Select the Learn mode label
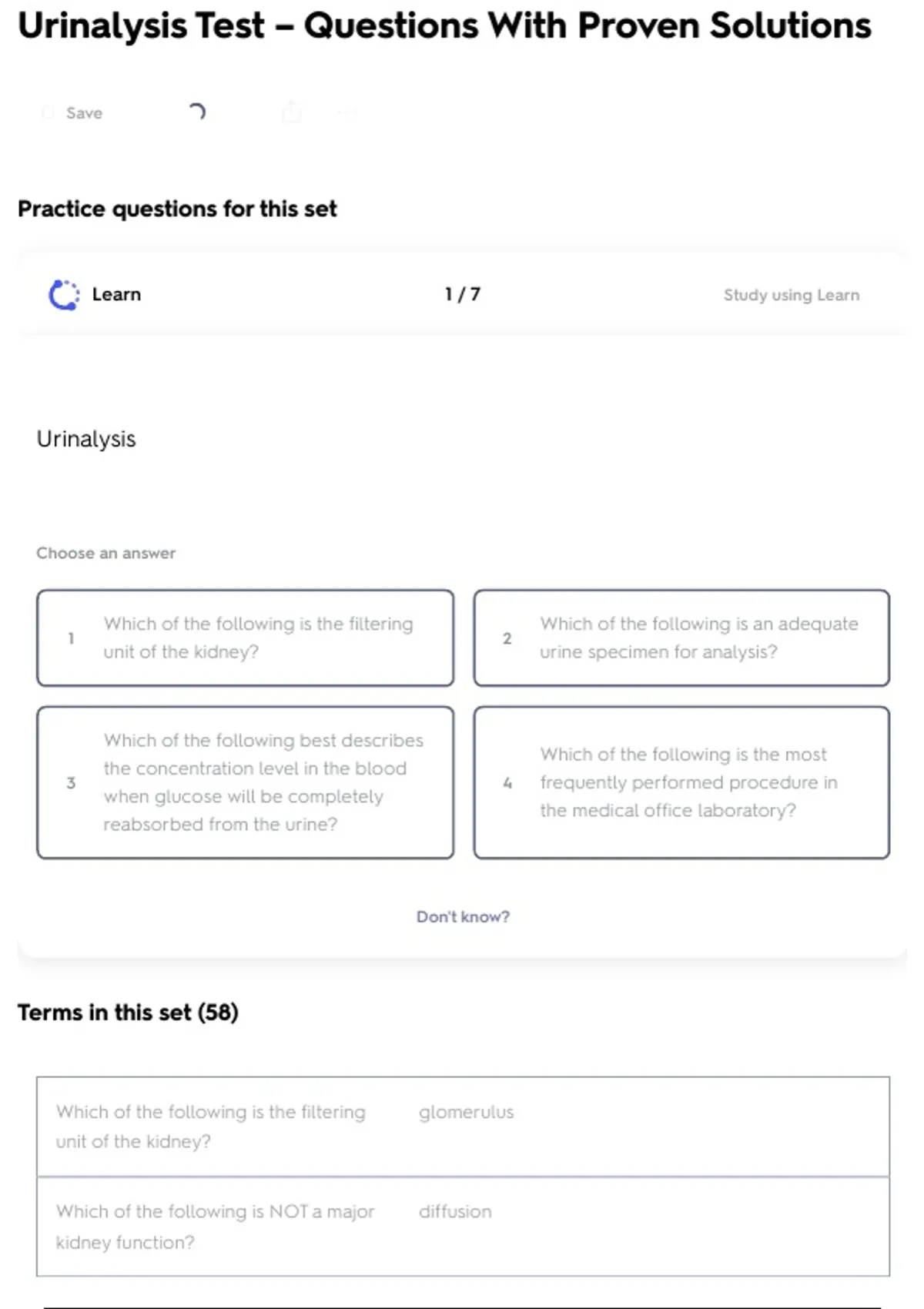The height and width of the screenshot is (1309, 924). point(116,295)
